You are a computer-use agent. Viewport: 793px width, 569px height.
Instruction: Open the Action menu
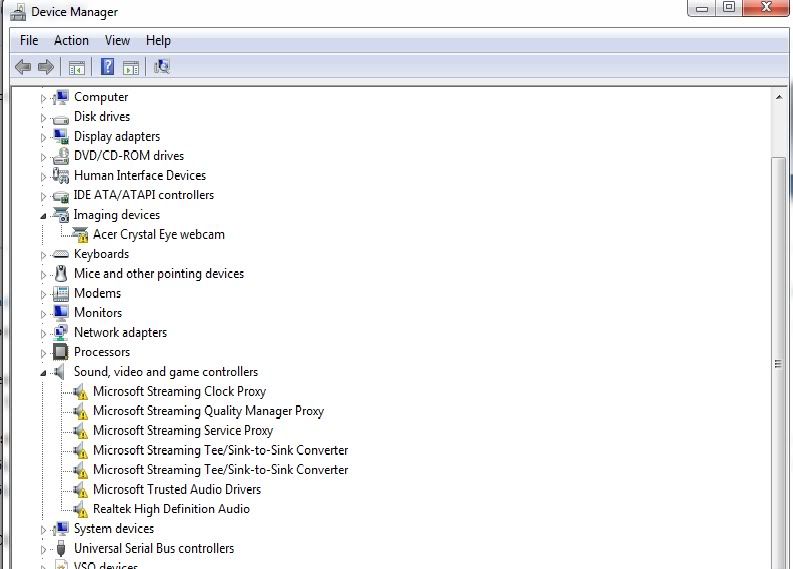pyautogui.click(x=71, y=40)
